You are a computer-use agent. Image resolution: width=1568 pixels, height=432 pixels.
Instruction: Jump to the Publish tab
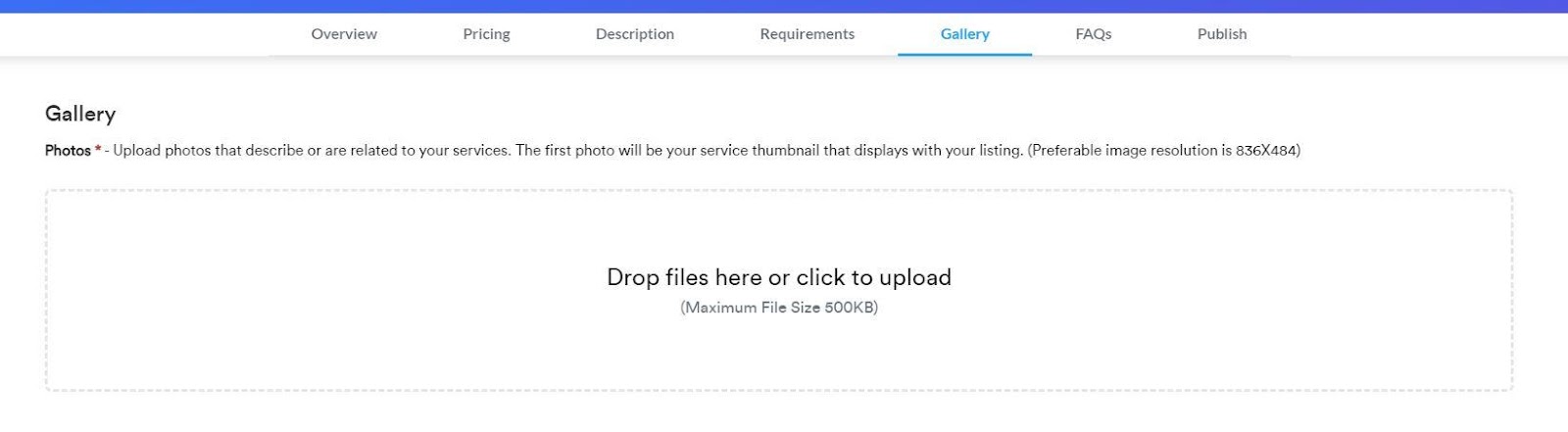[x=1222, y=34]
